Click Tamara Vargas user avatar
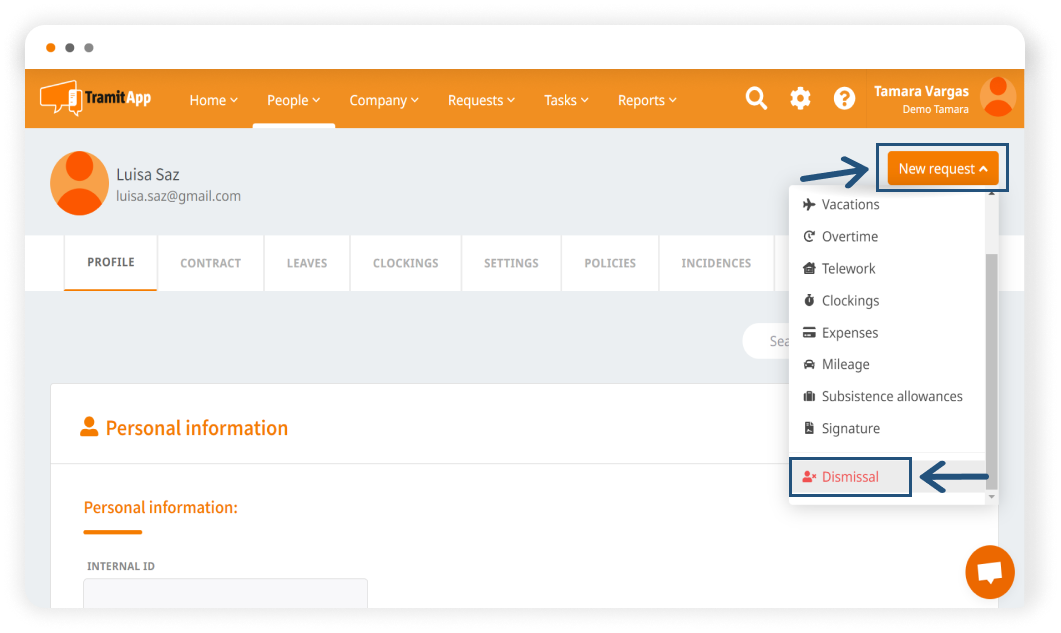The width and height of the screenshot is (1061, 633). coord(997,97)
